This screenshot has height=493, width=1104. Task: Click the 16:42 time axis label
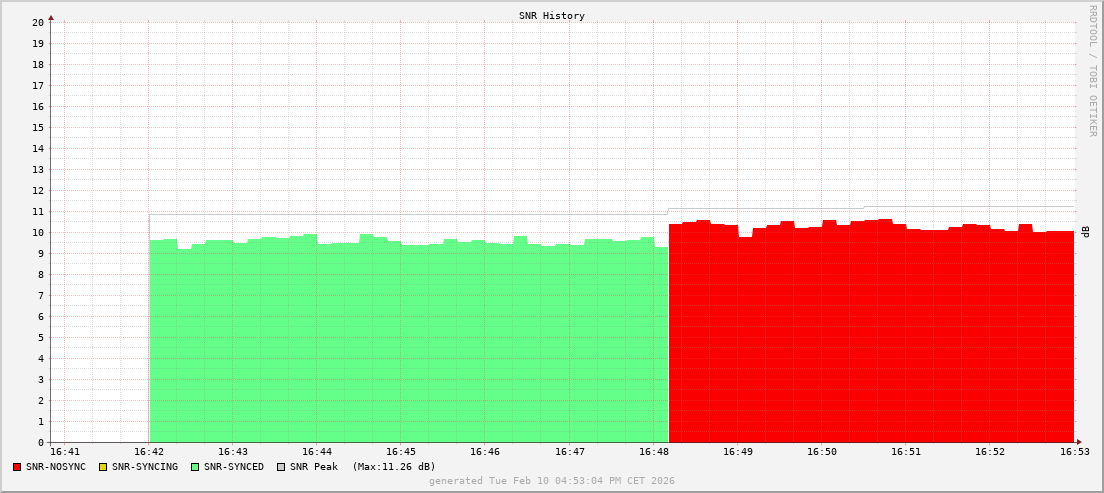(149, 453)
